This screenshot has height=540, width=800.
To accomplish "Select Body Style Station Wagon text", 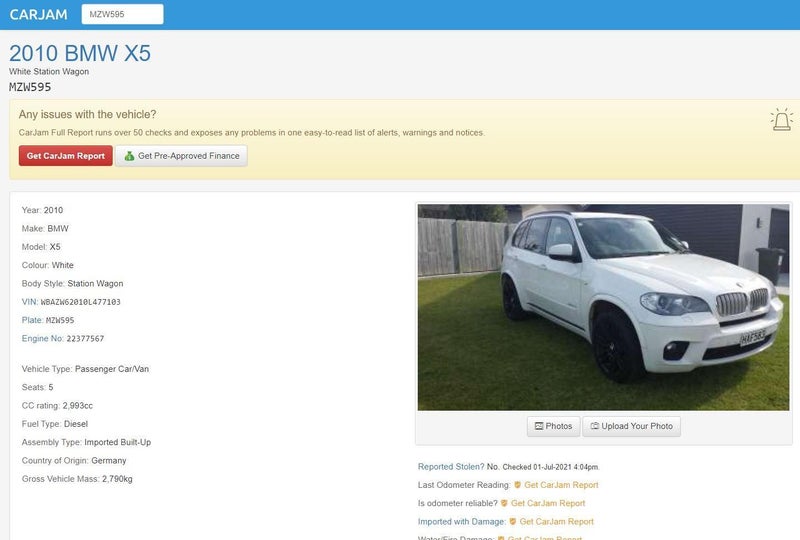I will (x=72, y=284).
